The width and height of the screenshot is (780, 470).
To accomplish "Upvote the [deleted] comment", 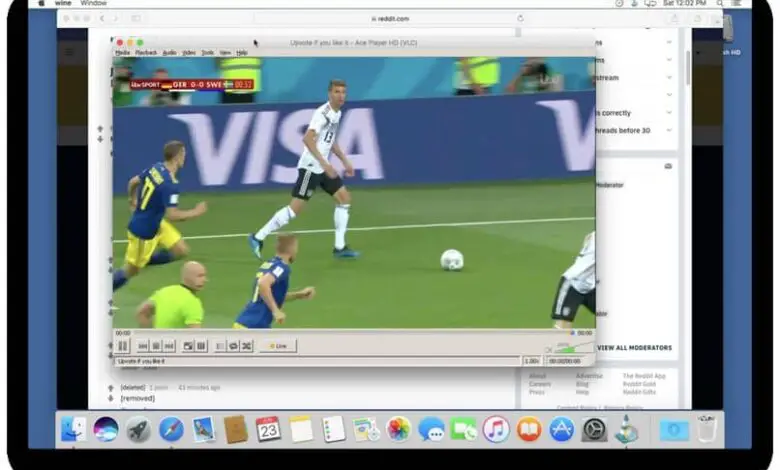I will click(111, 387).
